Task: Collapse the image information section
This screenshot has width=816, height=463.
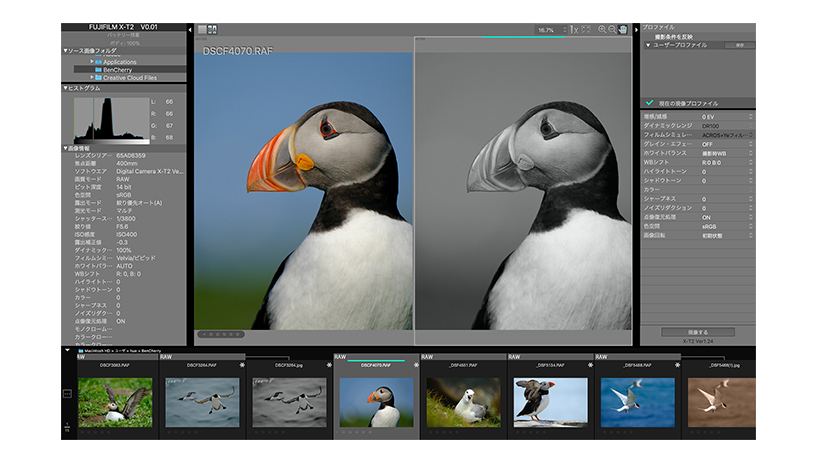Action: [66, 148]
